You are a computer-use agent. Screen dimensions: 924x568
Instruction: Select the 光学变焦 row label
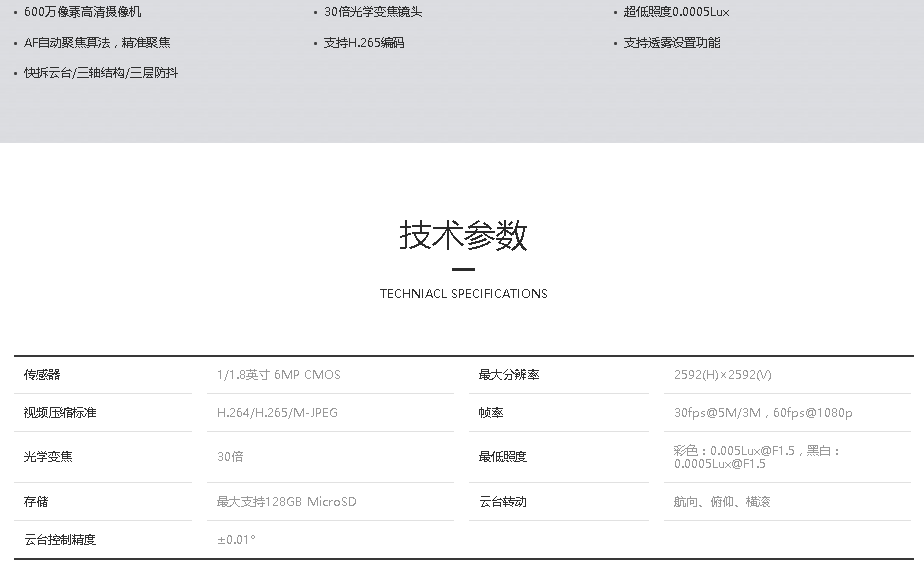(x=48, y=457)
